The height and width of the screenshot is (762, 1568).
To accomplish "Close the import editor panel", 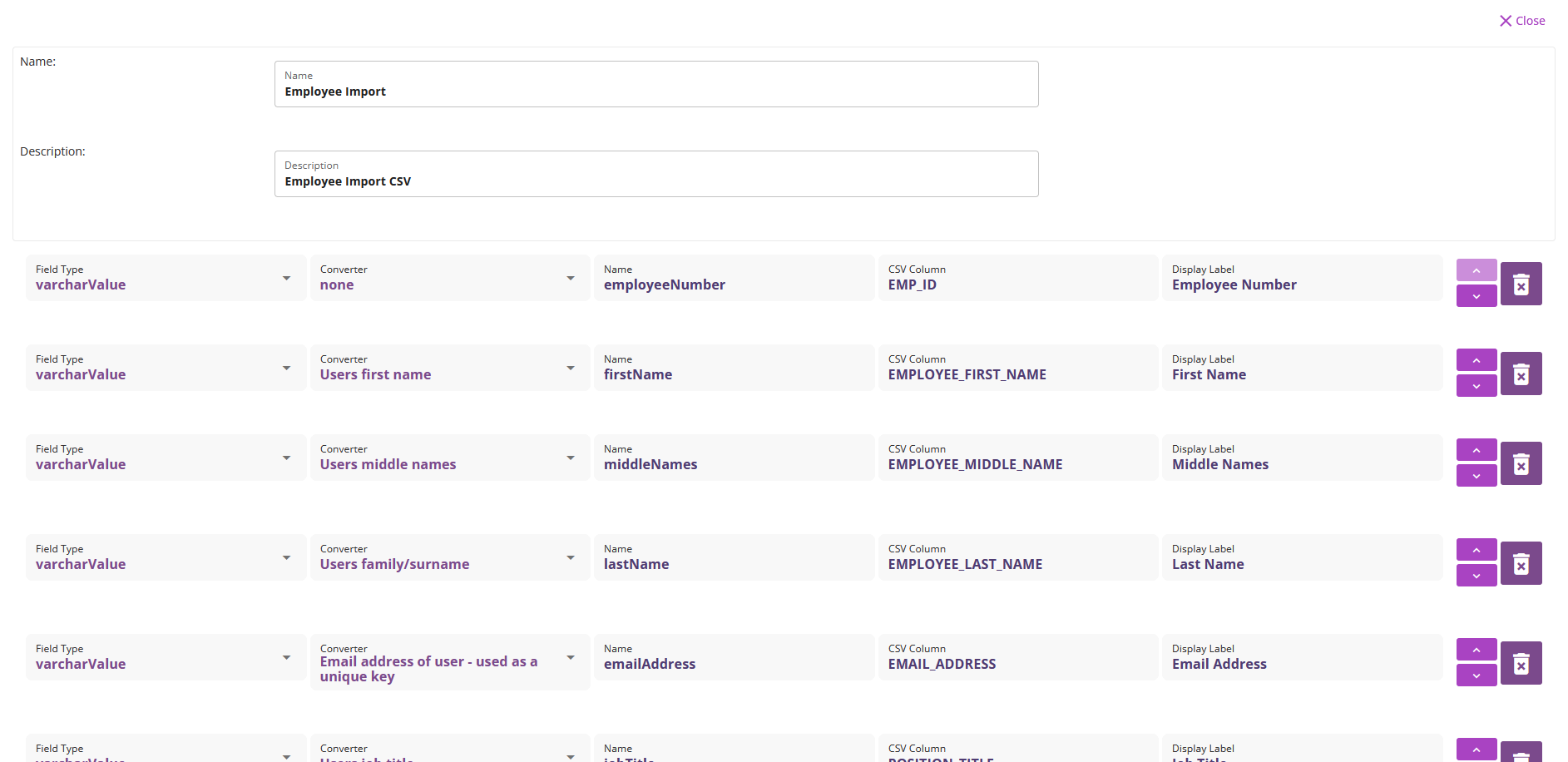I will tap(1521, 21).
